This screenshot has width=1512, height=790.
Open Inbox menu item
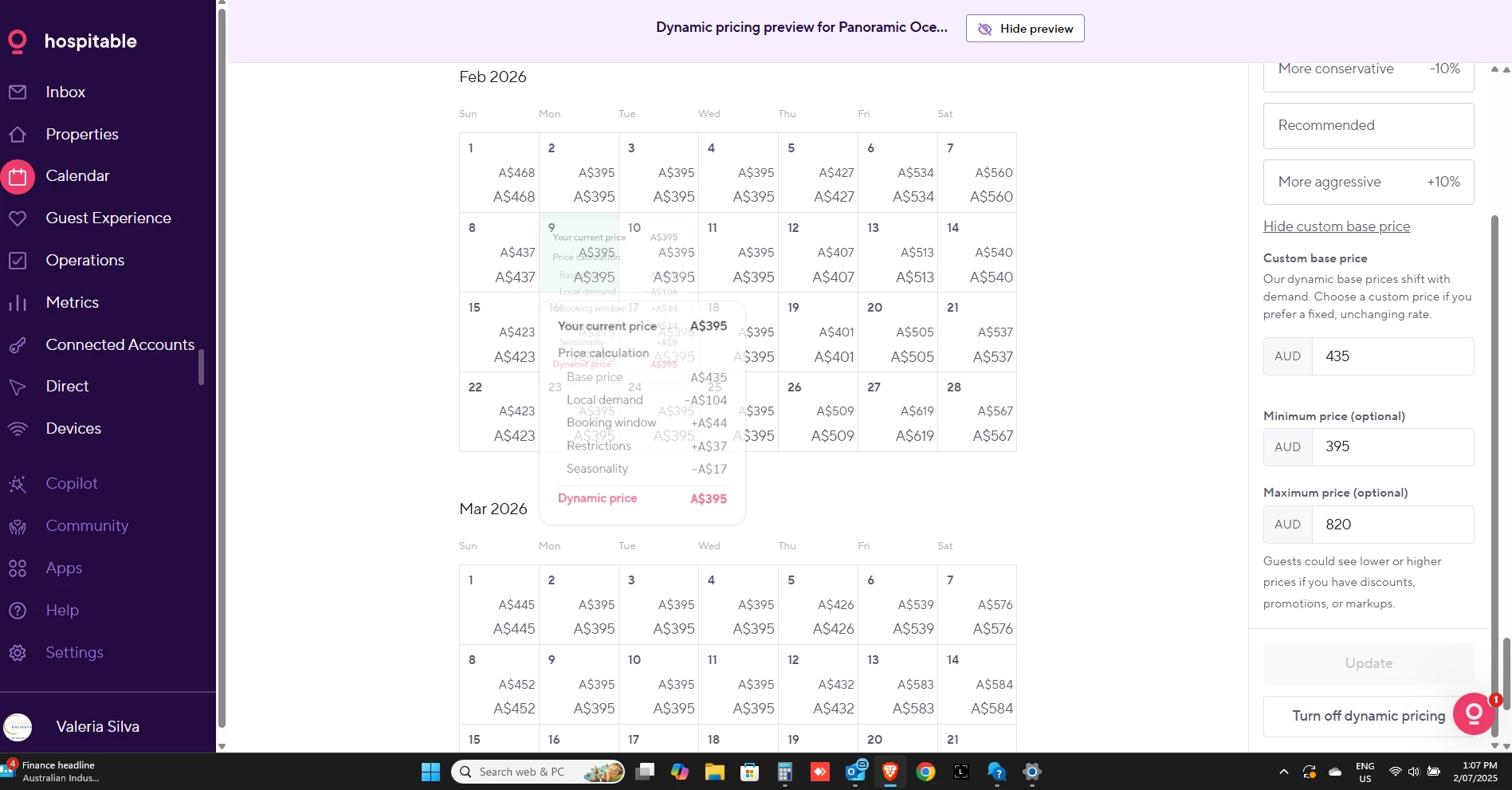(x=65, y=92)
